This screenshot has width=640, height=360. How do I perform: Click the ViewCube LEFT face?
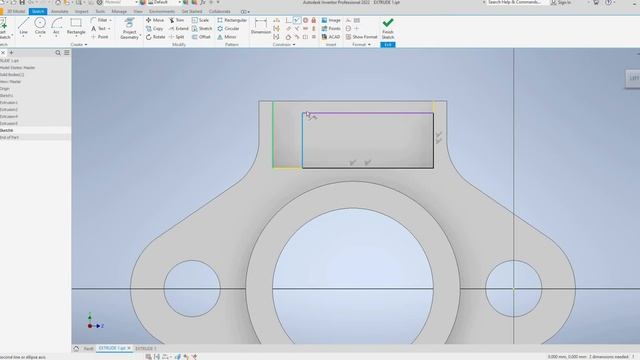click(x=633, y=78)
